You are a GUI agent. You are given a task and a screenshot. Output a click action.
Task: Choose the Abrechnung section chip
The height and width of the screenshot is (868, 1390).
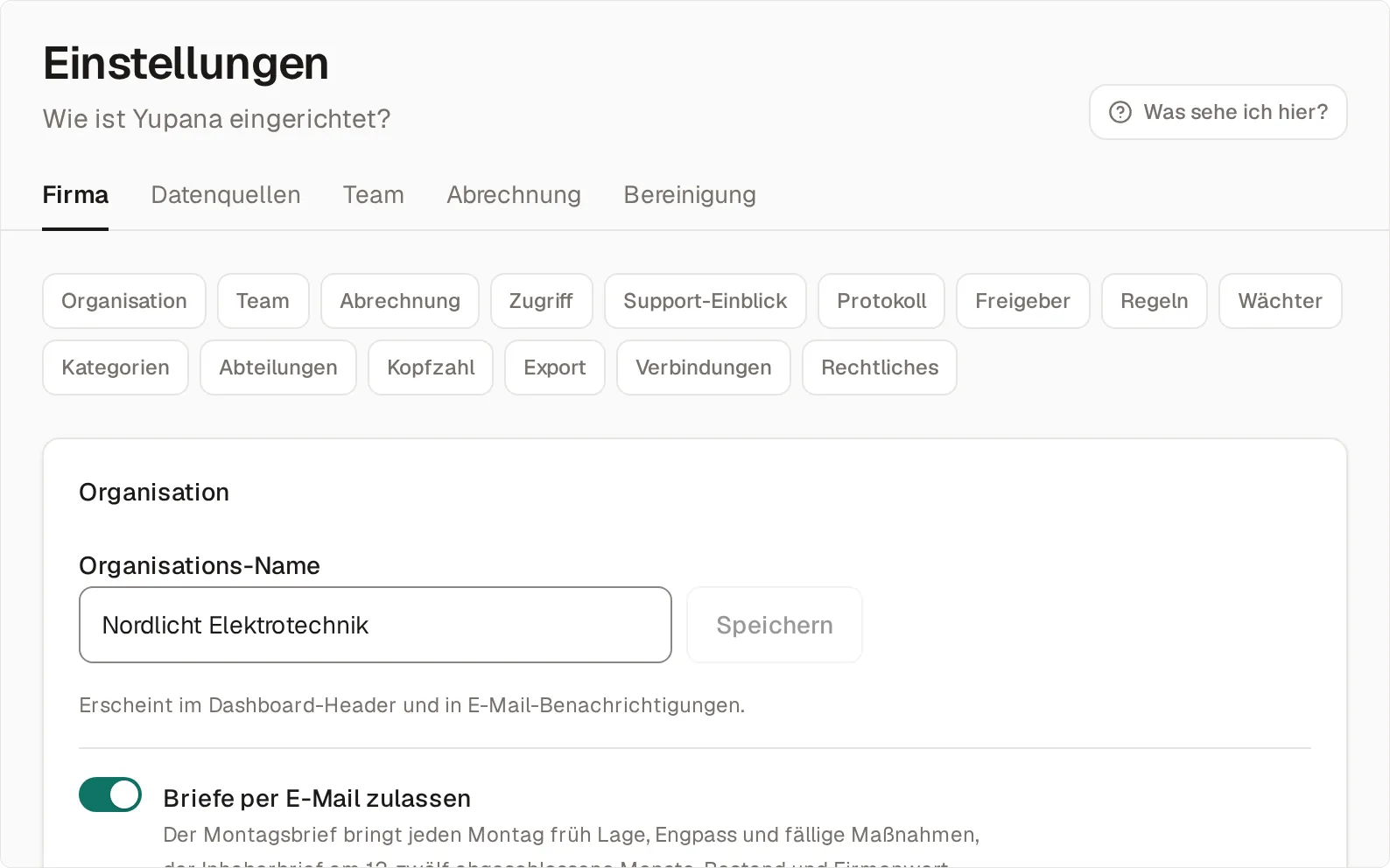pyautogui.click(x=400, y=301)
